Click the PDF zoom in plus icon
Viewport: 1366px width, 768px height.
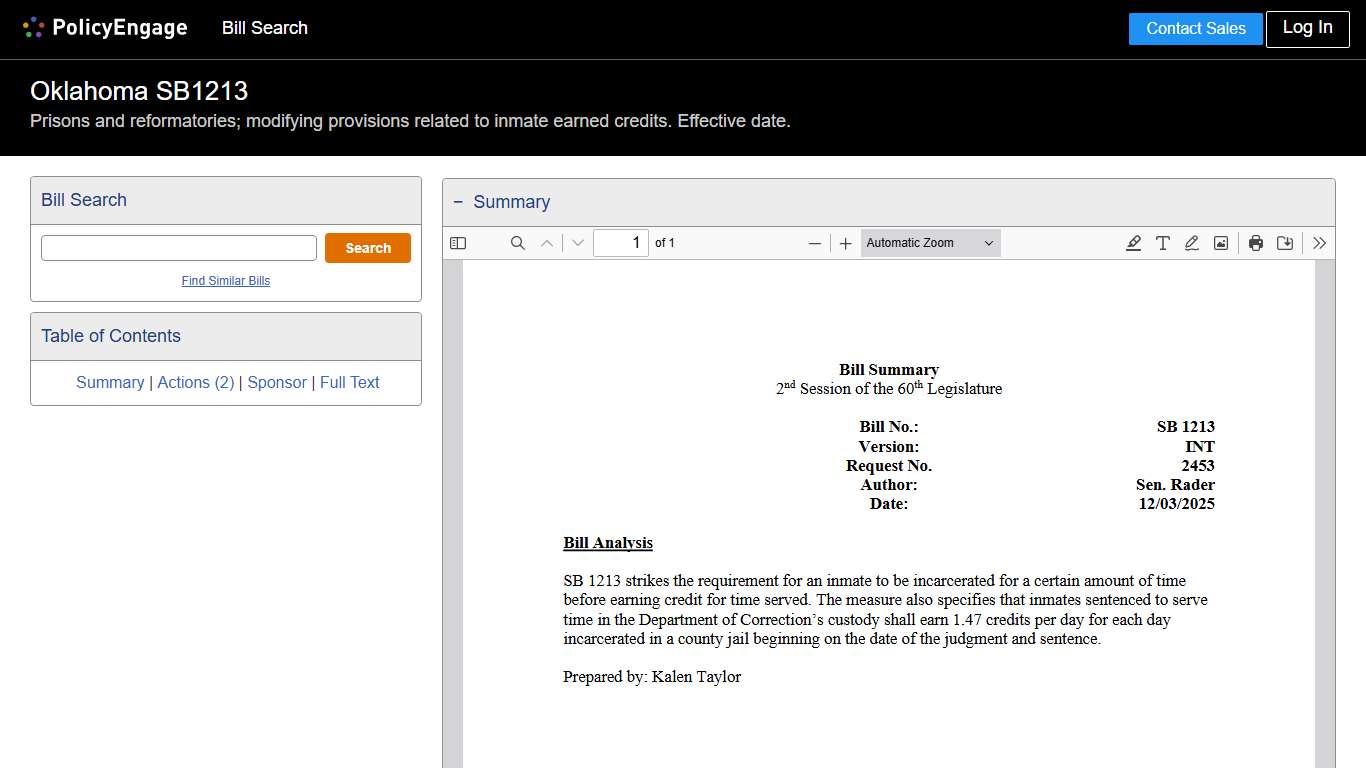[x=845, y=243]
